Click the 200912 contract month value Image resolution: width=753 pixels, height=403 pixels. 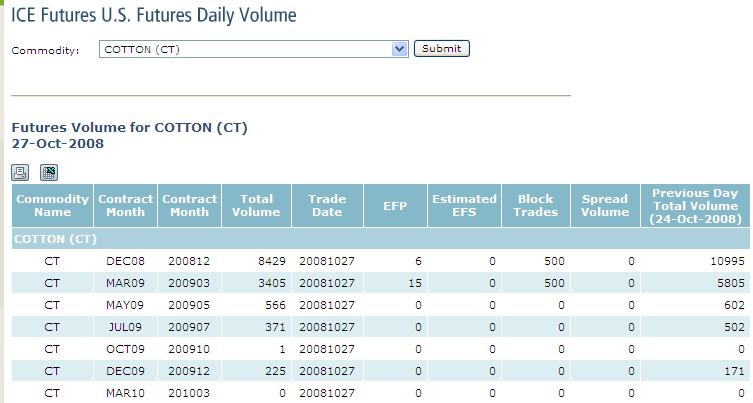(x=189, y=371)
